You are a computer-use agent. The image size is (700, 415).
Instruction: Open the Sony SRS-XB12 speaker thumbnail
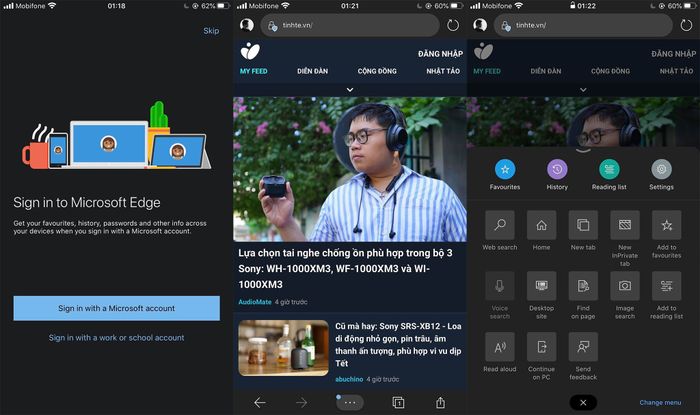(x=283, y=348)
